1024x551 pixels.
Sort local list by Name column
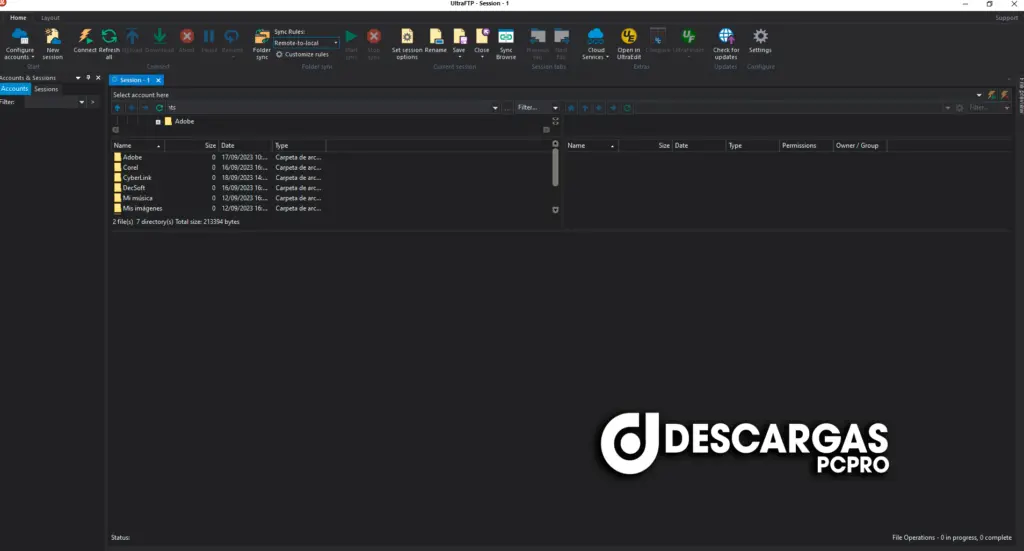[137, 146]
